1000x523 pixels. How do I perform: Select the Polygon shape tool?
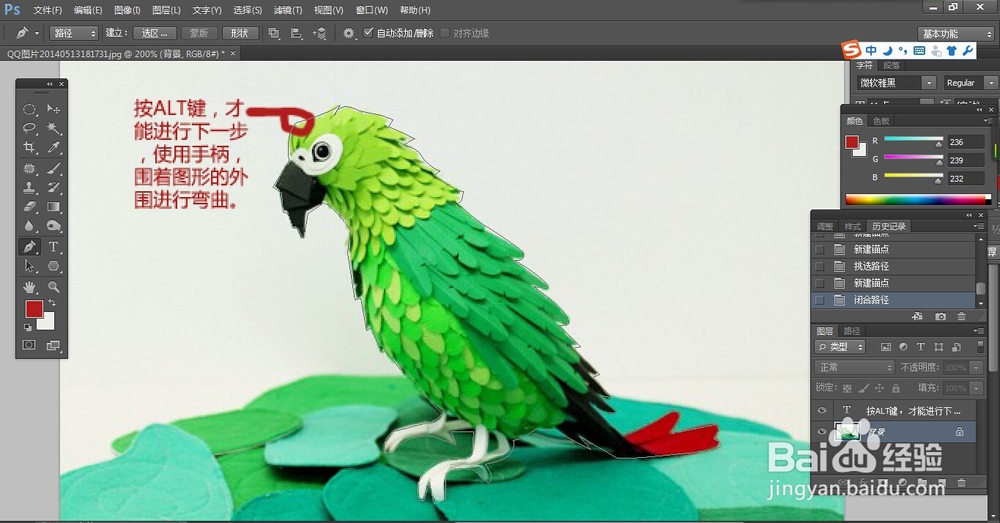pyautogui.click(x=54, y=266)
